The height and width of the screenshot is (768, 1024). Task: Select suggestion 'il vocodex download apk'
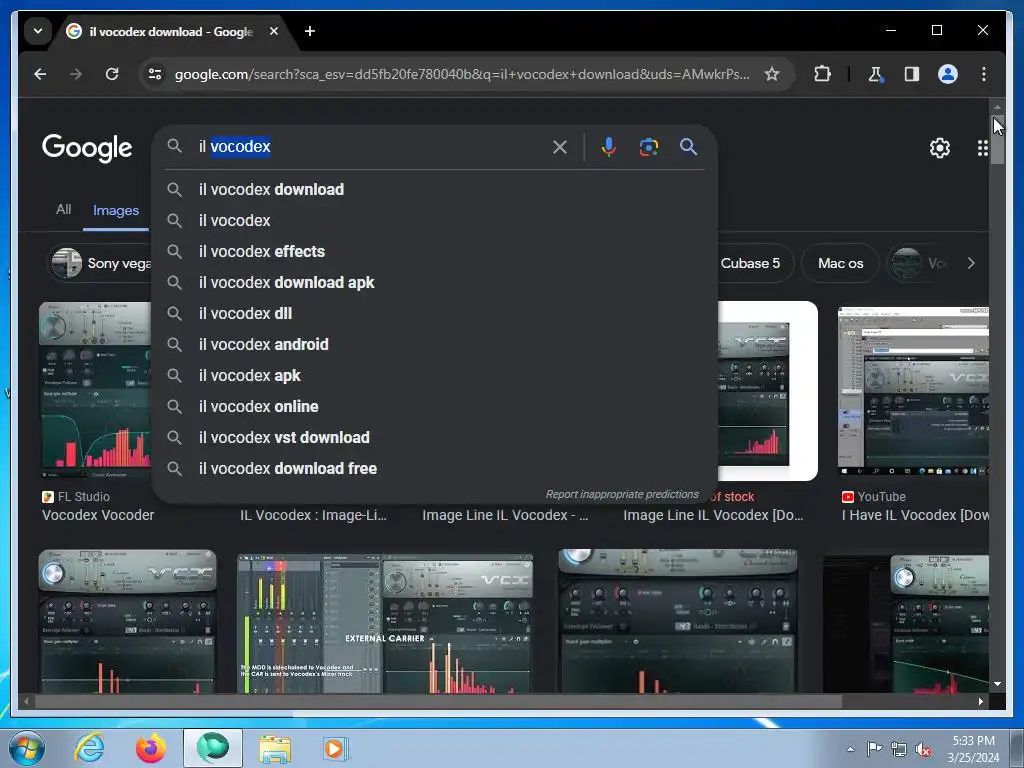pyautogui.click(x=435, y=282)
